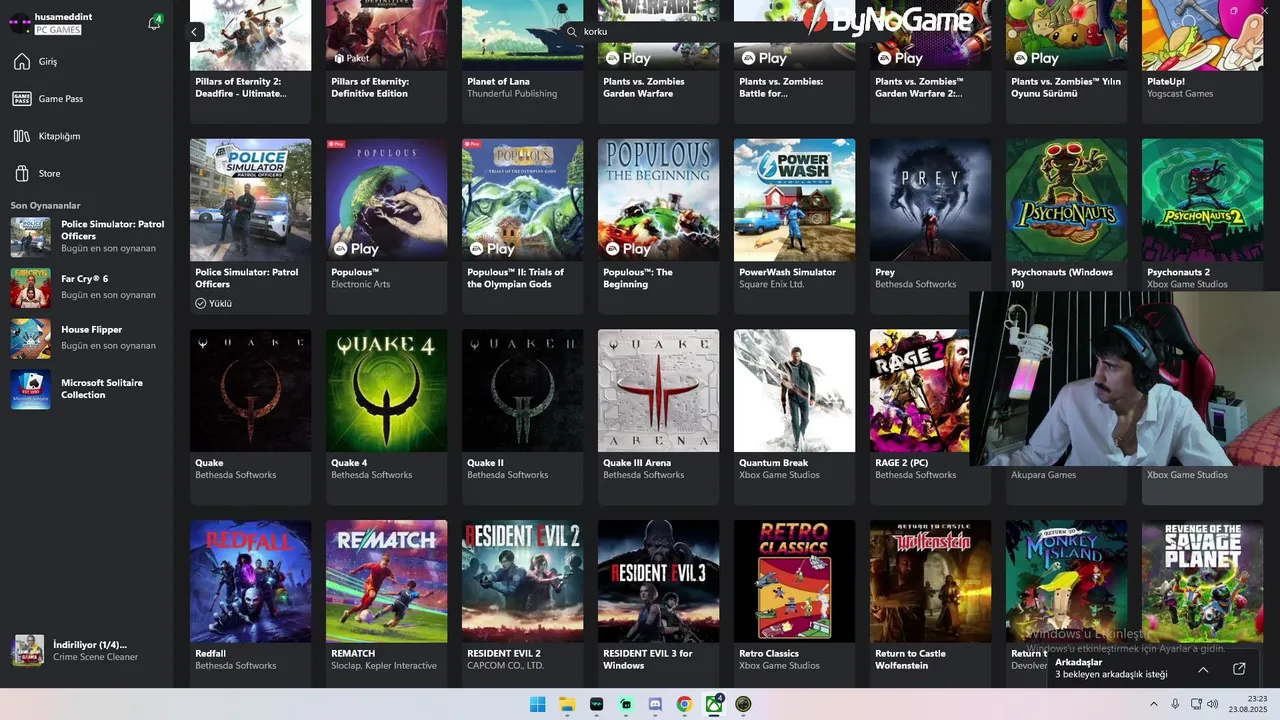
Task: Click Bethesda Softworks under Quake 4
Action: coord(371,475)
